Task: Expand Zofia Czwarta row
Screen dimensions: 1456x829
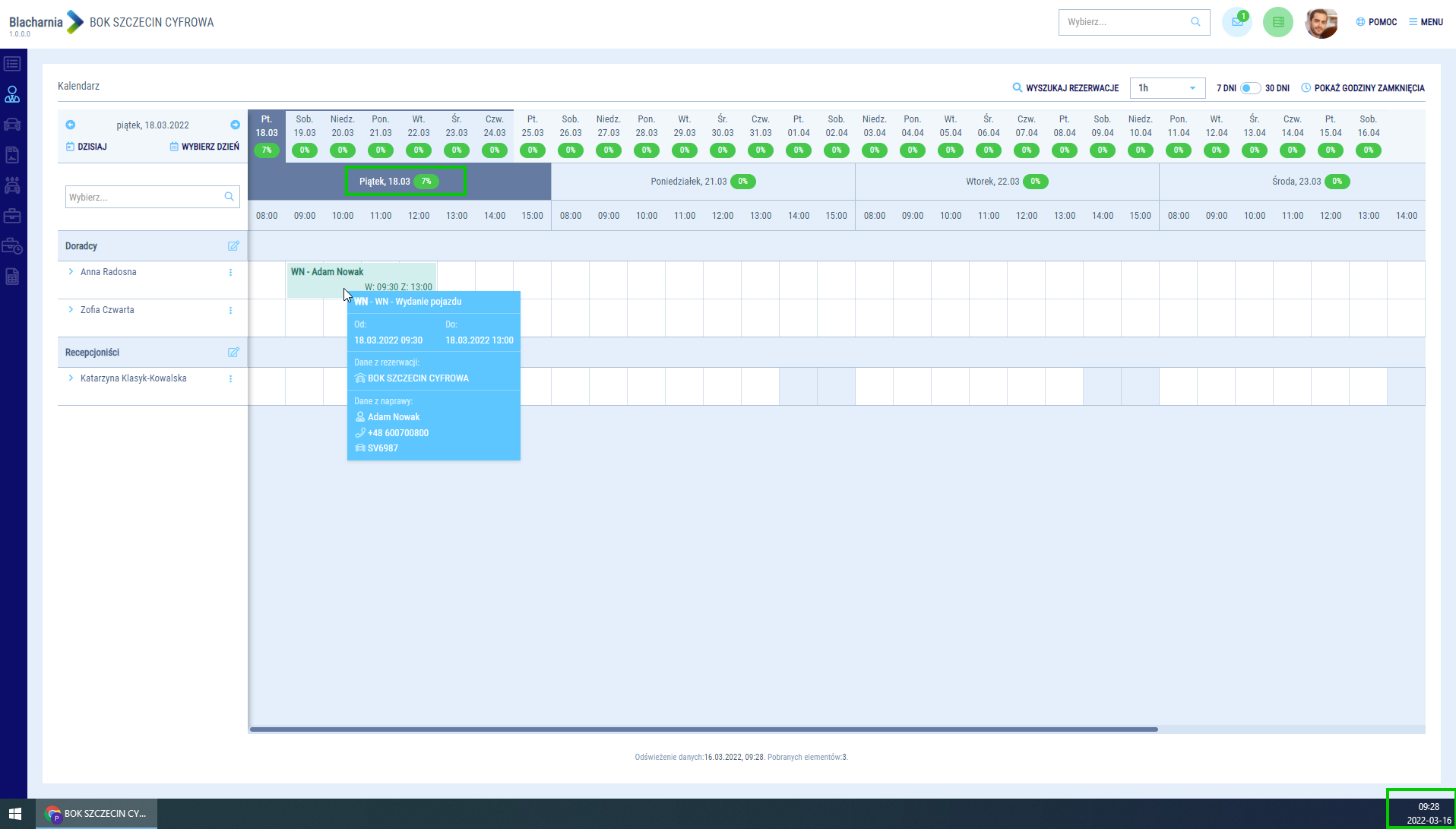Action: (x=71, y=310)
